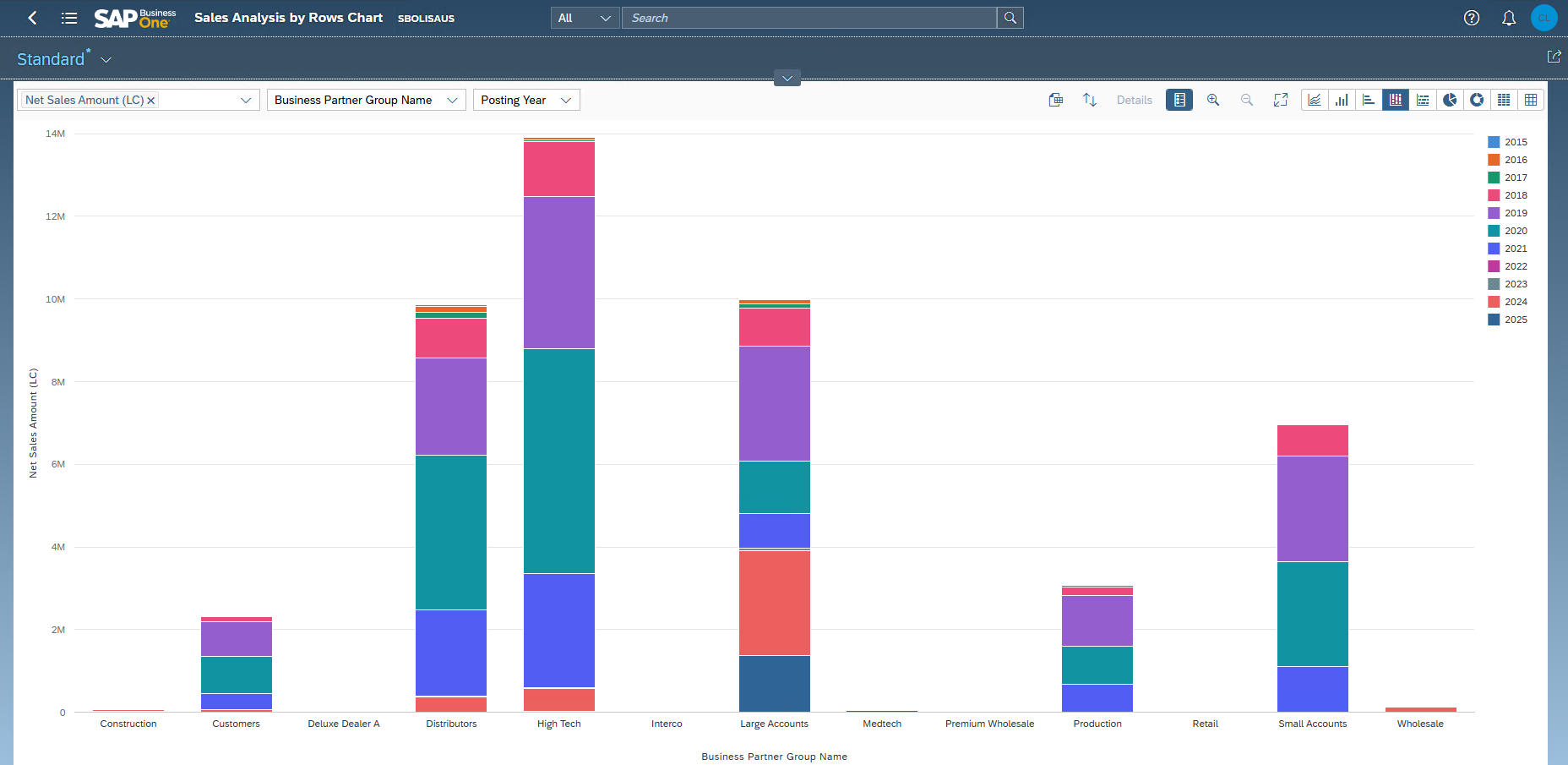Click into the Search input field
Image resolution: width=1568 pixels, height=765 pixels.
coord(808,18)
